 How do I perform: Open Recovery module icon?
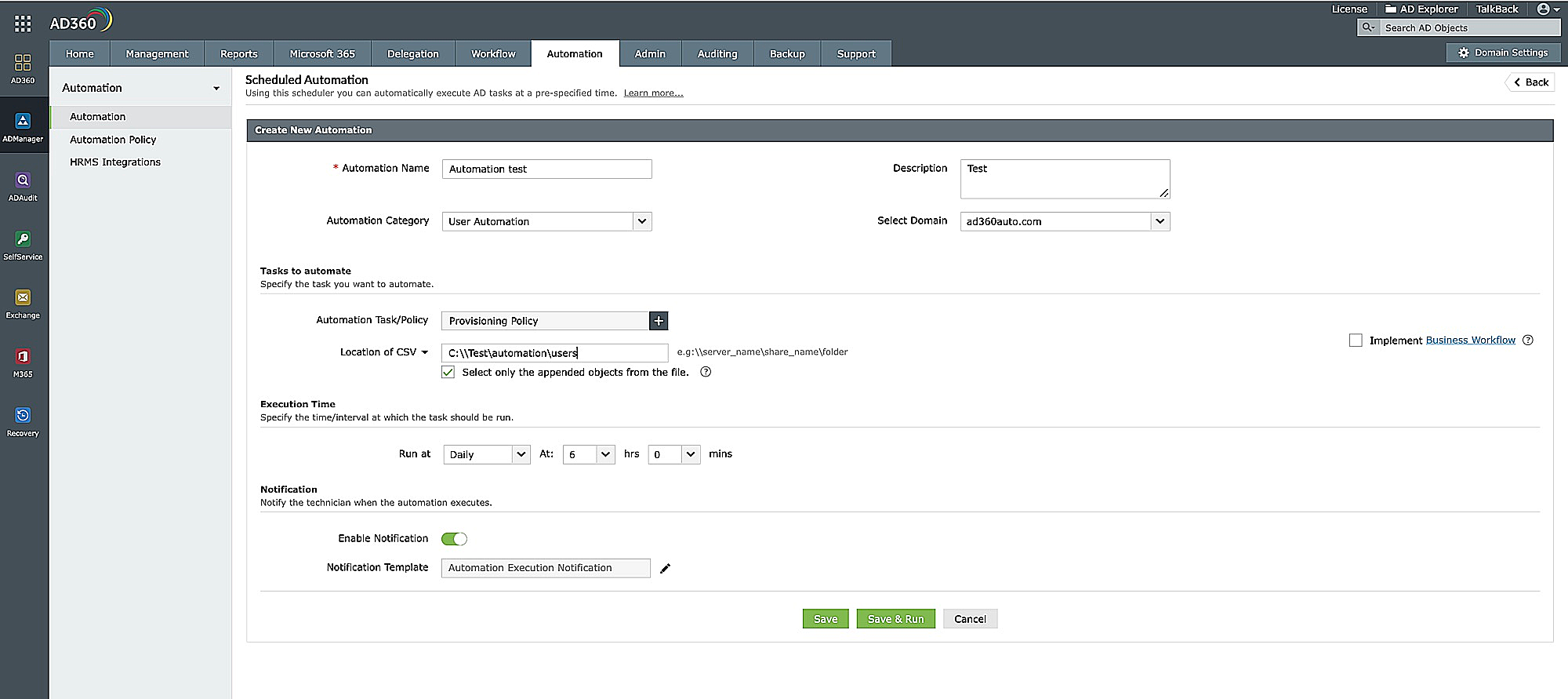(23, 421)
